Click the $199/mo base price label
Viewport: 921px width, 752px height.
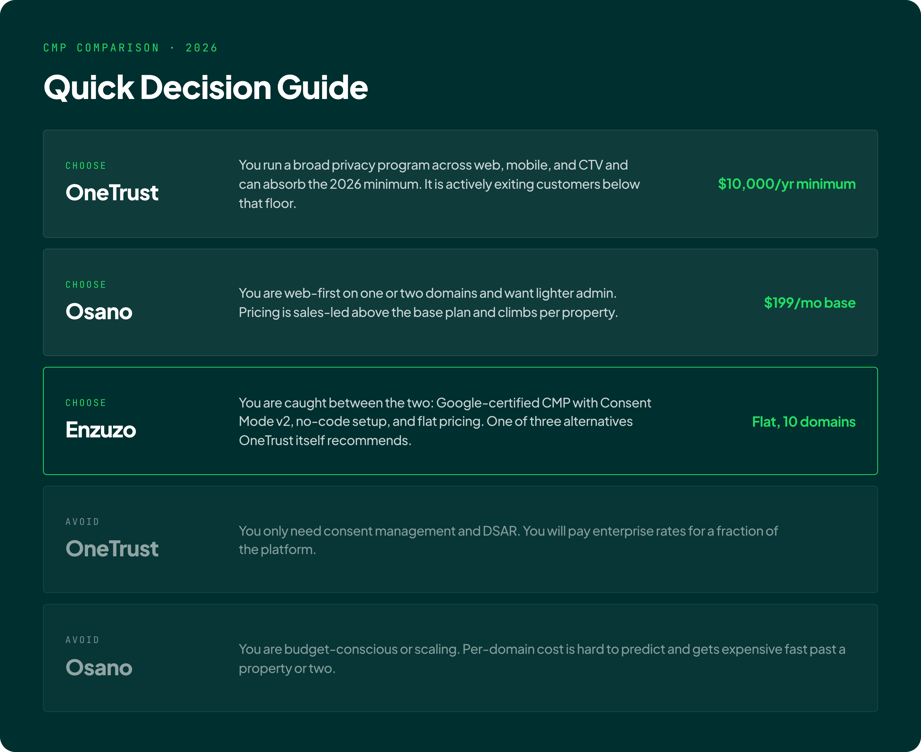coord(809,303)
